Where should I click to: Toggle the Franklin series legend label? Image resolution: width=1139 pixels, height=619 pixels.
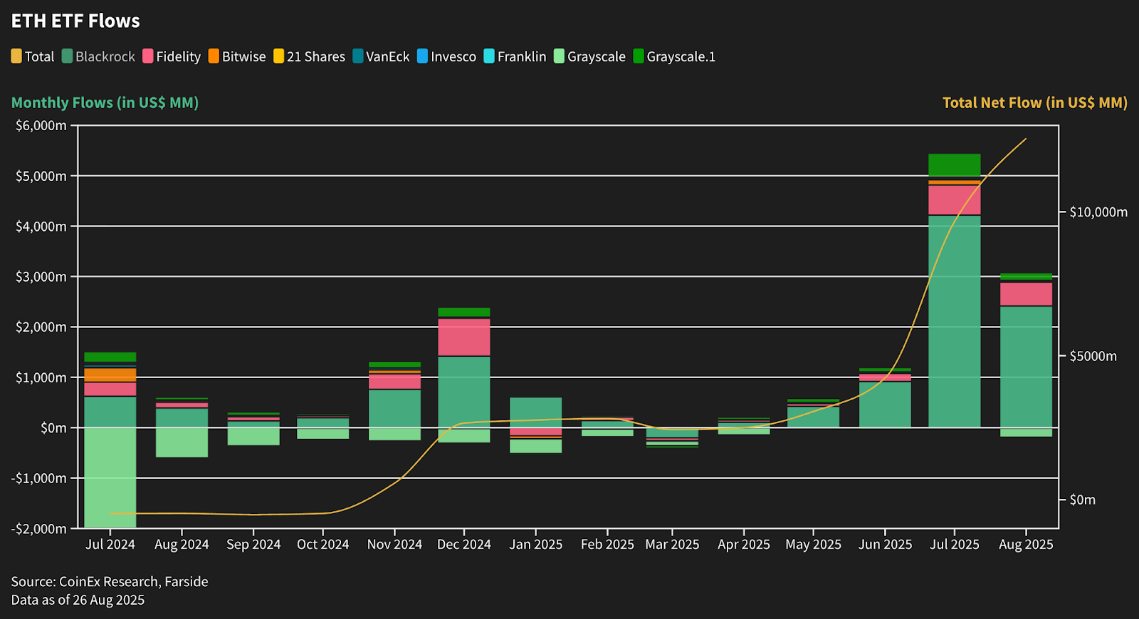click(x=522, y=57)
